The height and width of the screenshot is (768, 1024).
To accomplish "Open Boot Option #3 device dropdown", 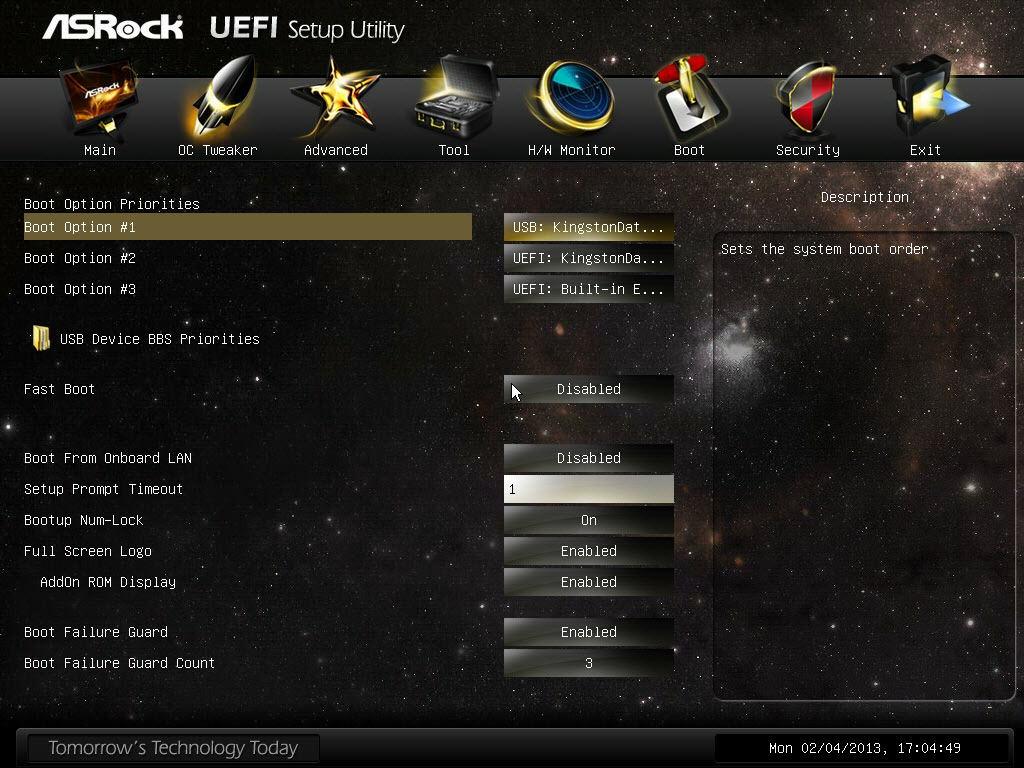I will (588, 289).
